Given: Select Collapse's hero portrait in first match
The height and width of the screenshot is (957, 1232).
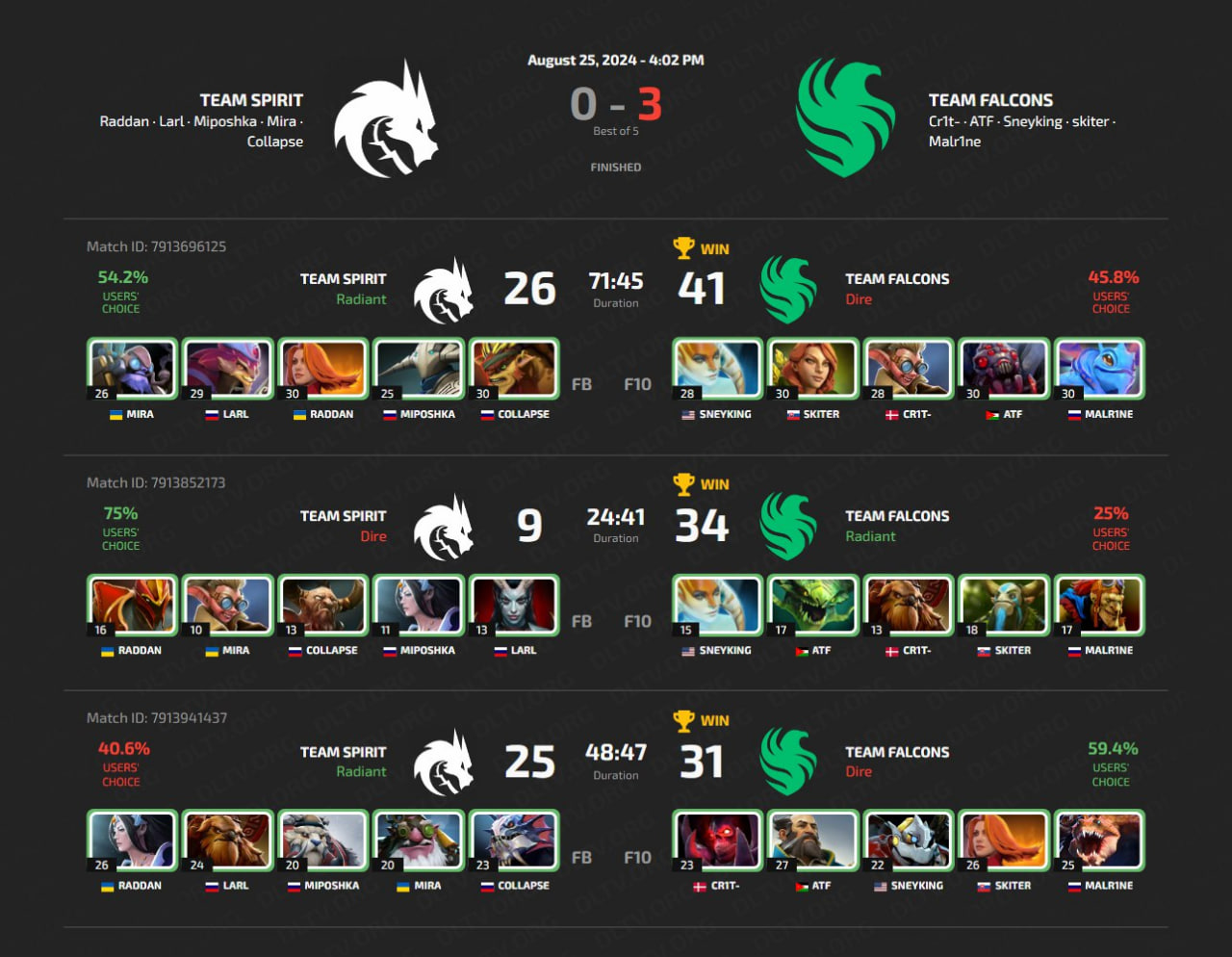Looking at the screenshot, I should 514,369.
